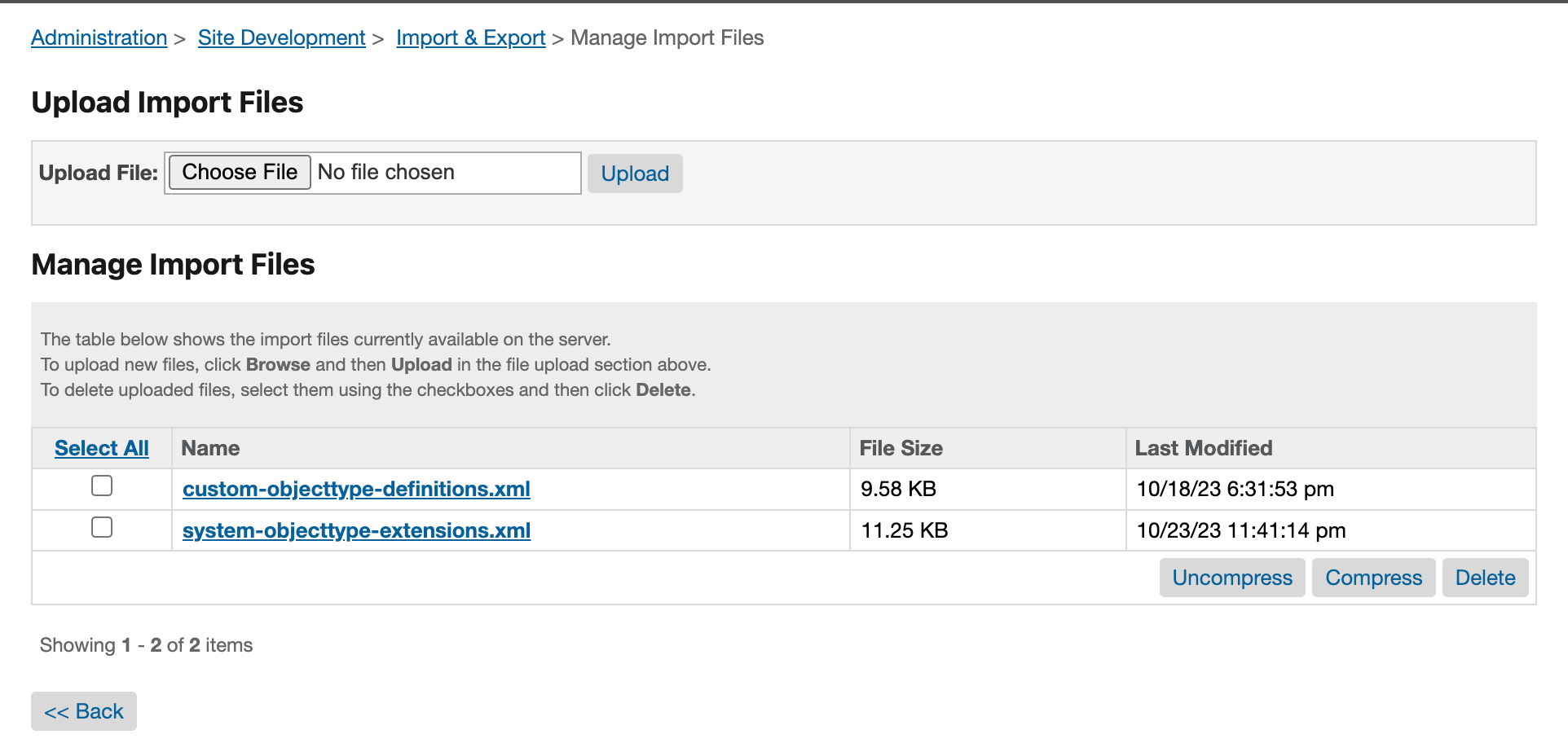Click the << Back button
Image resolution: width=1568 pixels, height=756 pixels.
[83, 710]
